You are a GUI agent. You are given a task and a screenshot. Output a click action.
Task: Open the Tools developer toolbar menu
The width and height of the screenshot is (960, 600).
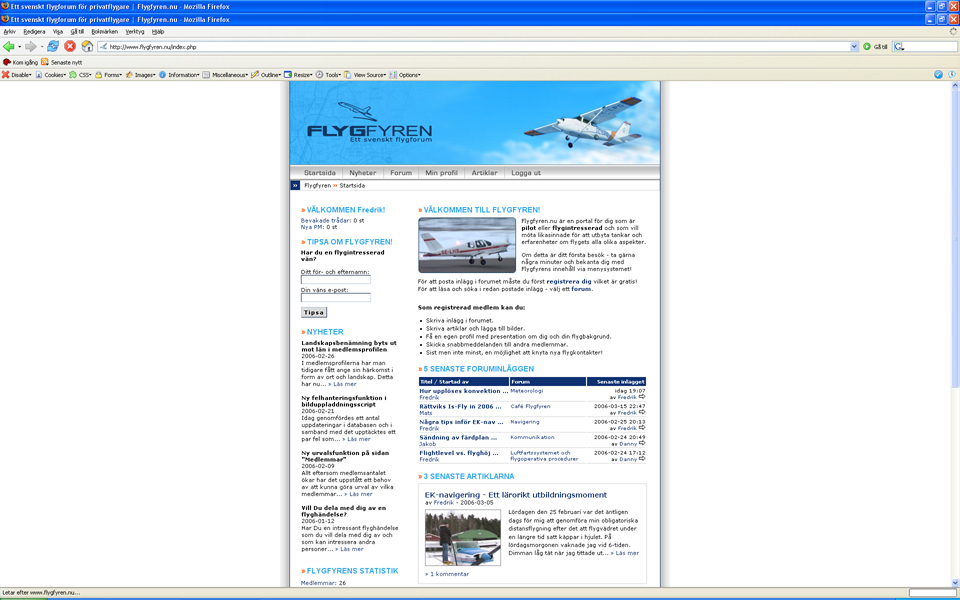[x=329, y=75]
